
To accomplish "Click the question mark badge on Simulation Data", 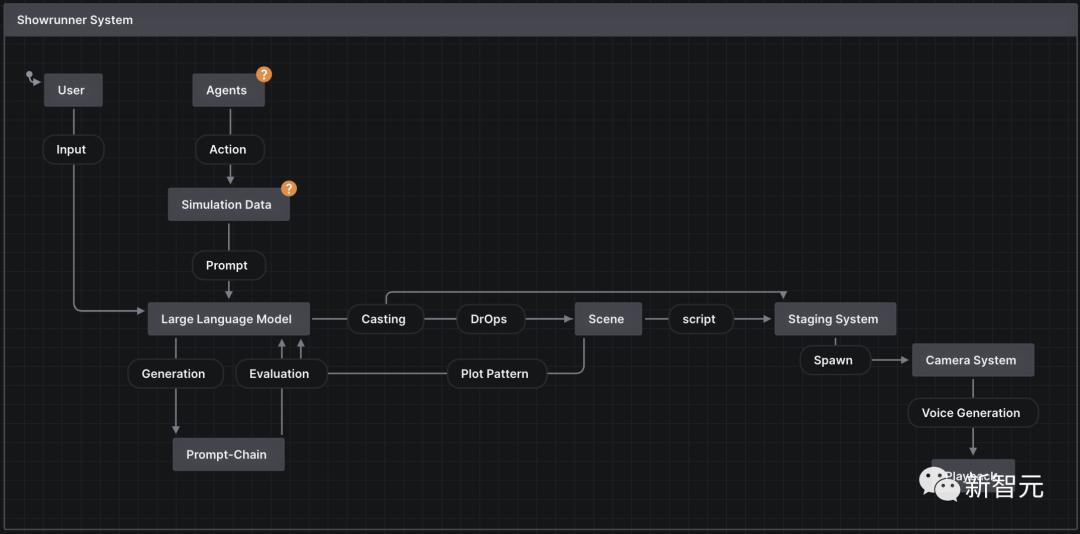I will tap(289, 188).
